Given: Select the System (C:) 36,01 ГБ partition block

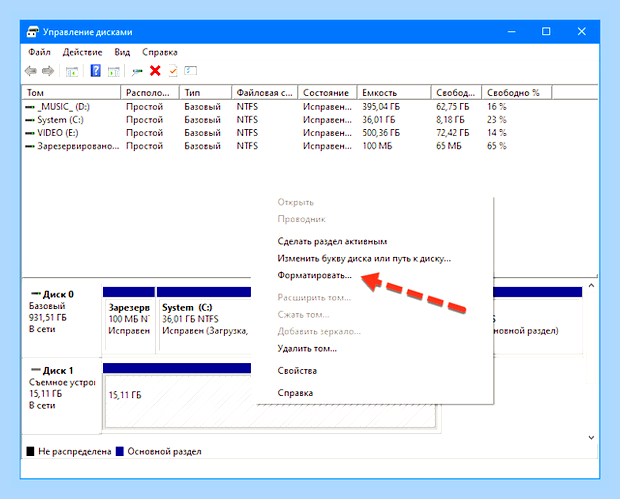Looking at the screenshot, I should pyautogui.click(x=204, y=319).
